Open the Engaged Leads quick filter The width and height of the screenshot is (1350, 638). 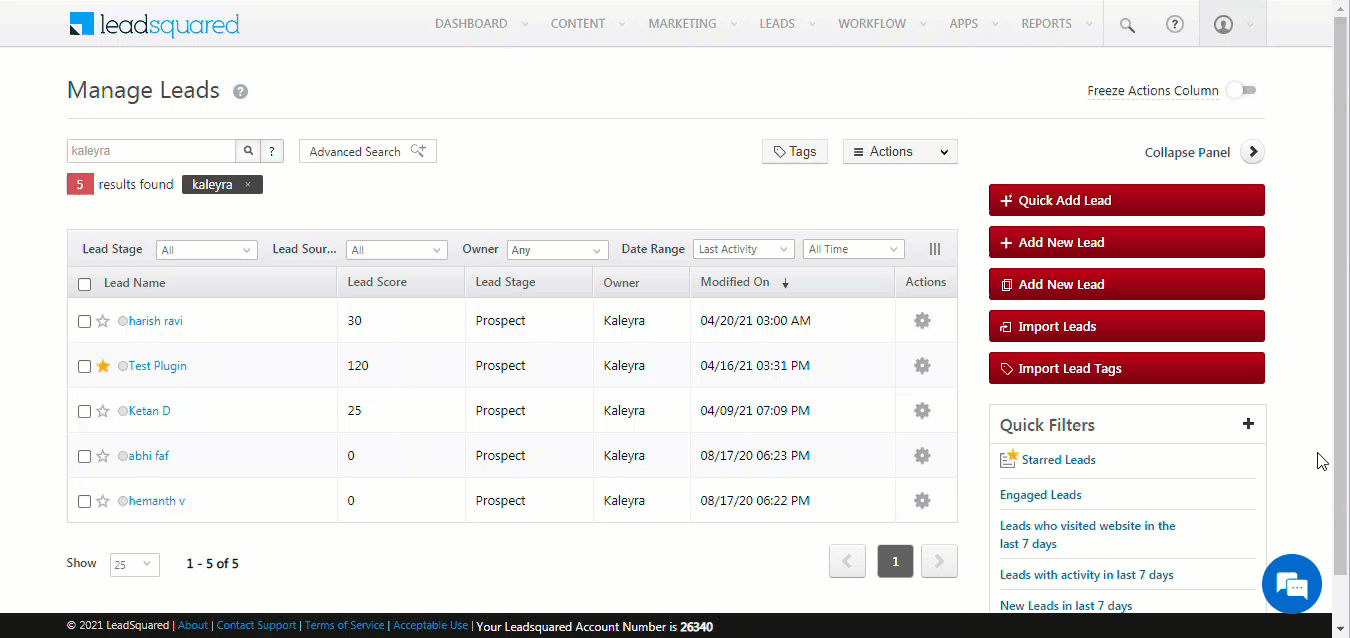(x=1040, y=495)
